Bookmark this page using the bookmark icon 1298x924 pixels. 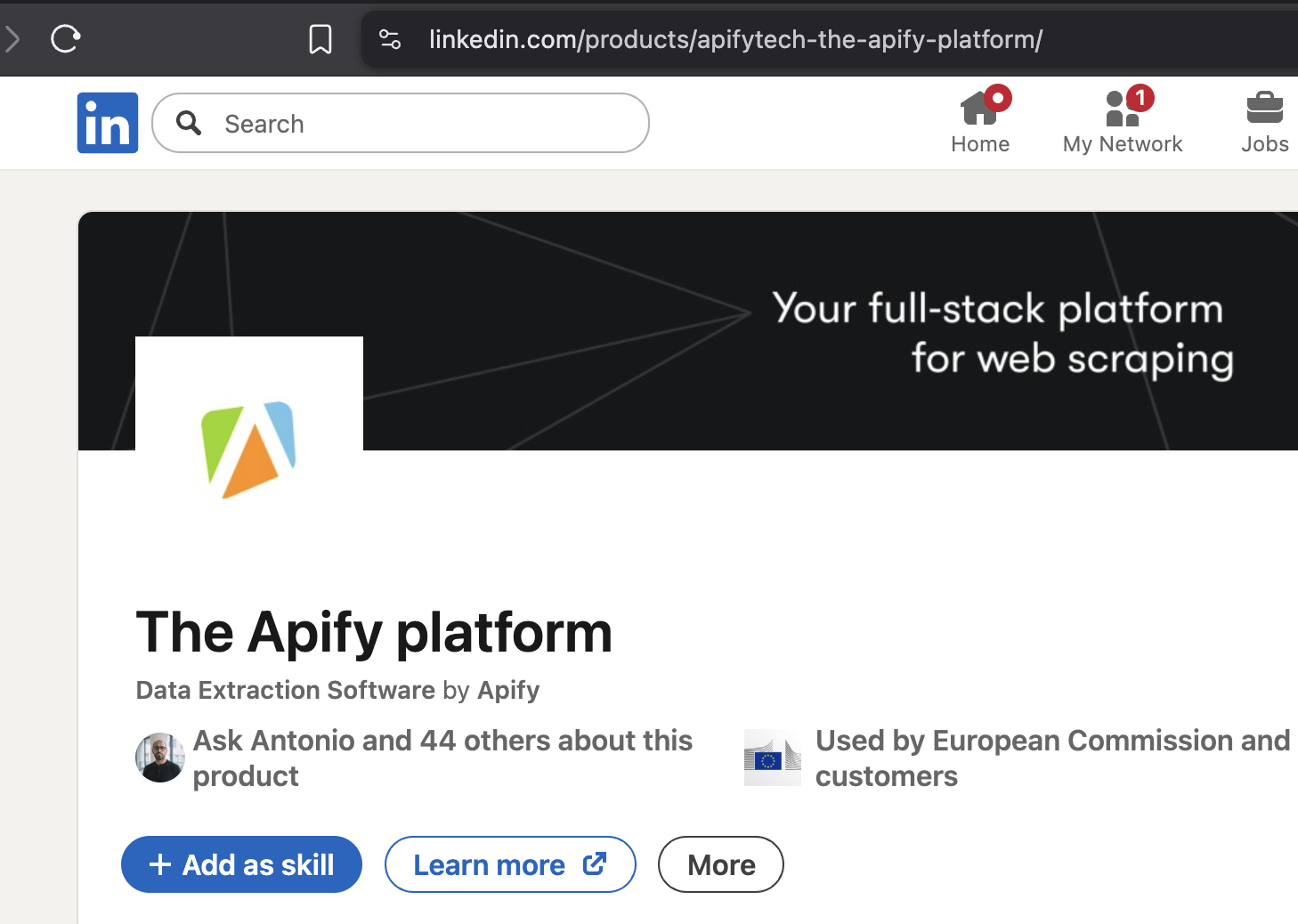320,39
